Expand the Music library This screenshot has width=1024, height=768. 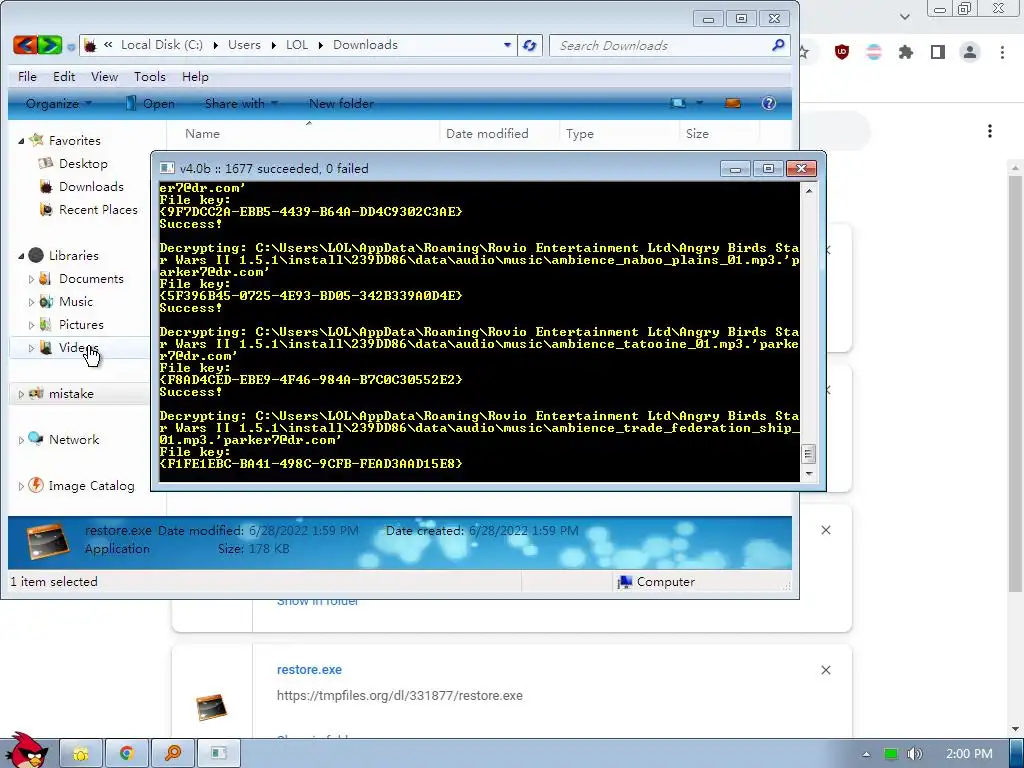point(31,302)
